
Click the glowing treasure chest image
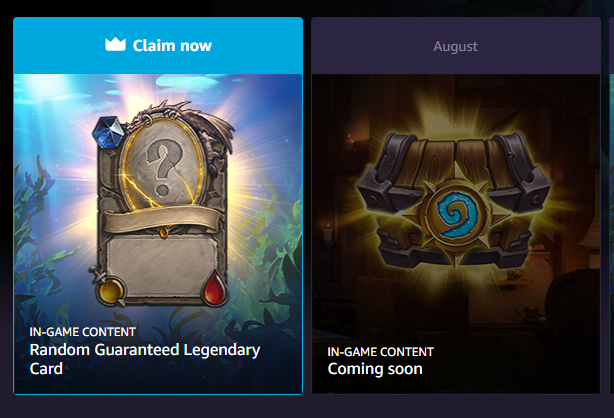(455, 200)
